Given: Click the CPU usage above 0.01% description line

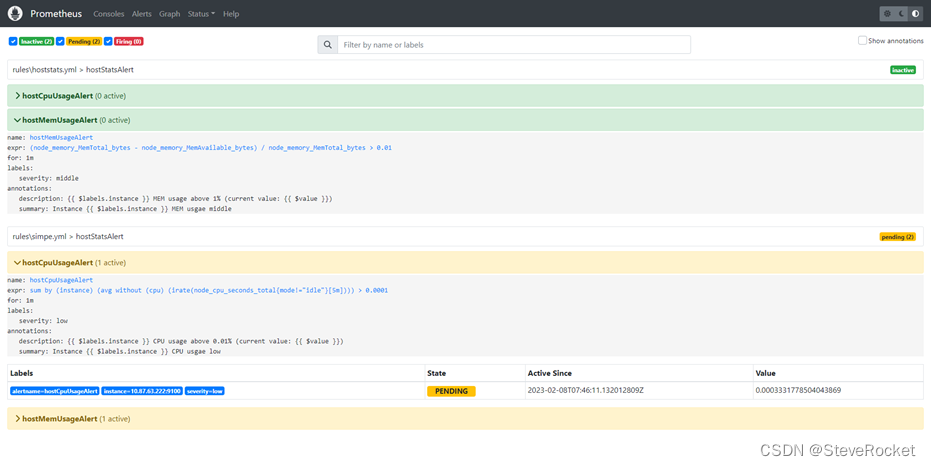Looking at the screenshot, I should pos(181,341).
